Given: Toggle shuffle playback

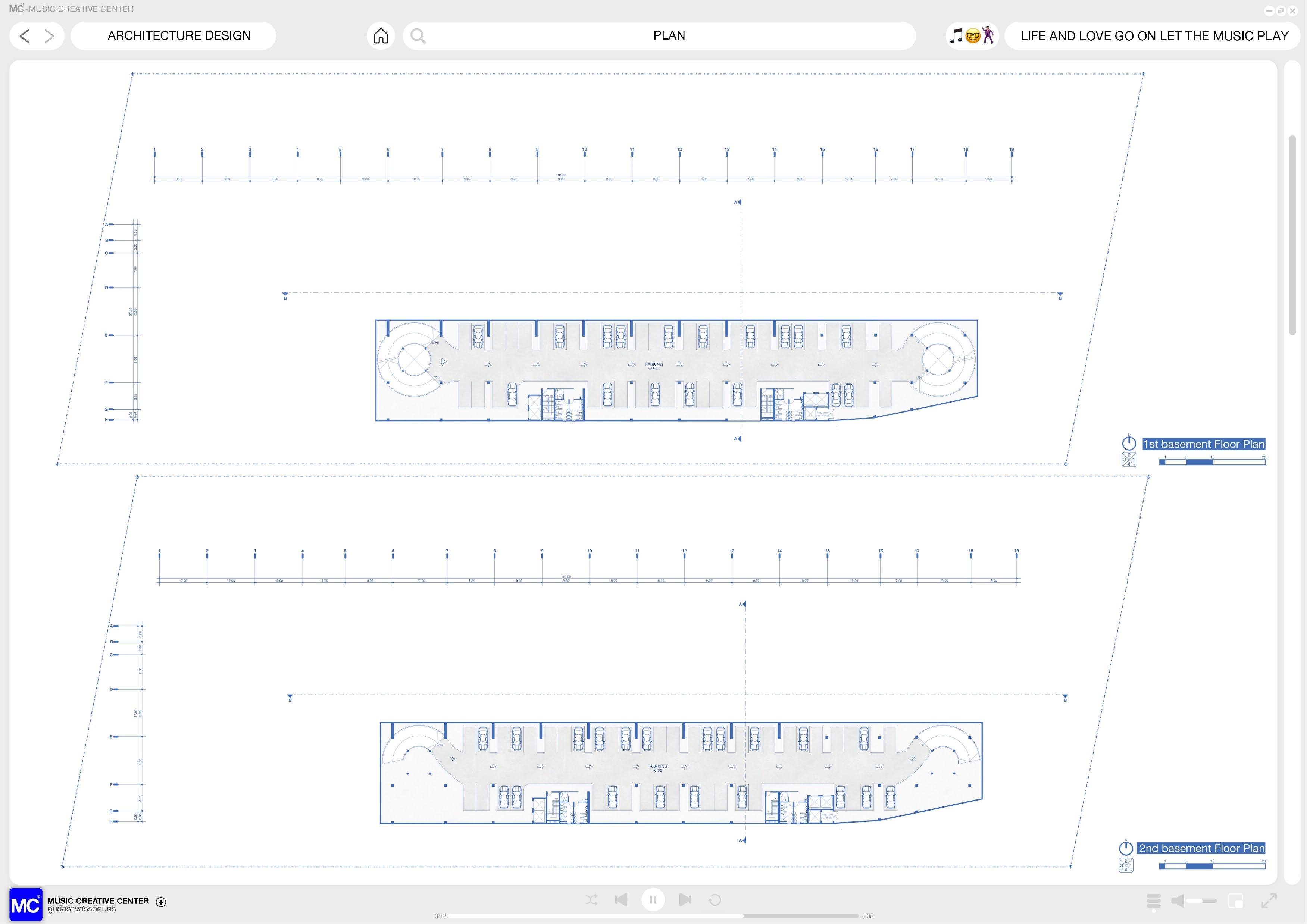Looking at the screenshot, I should coord(591,899).
